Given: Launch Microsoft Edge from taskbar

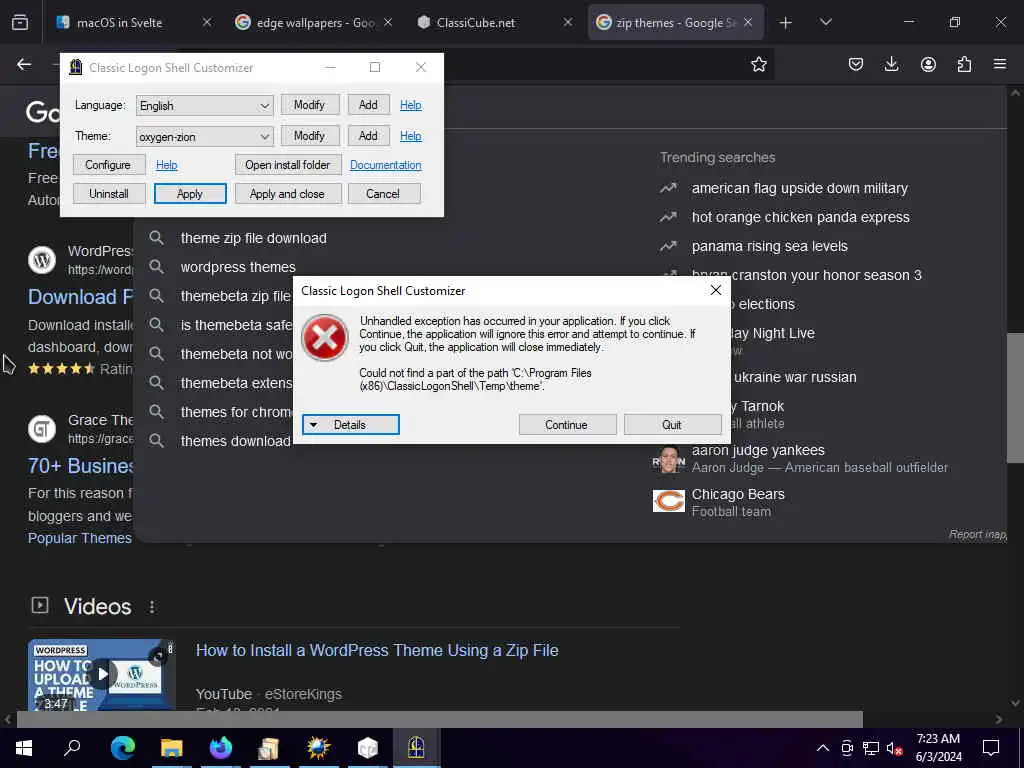Looking at the screenshot, I should pyautogui.click(x=123, y=748).
